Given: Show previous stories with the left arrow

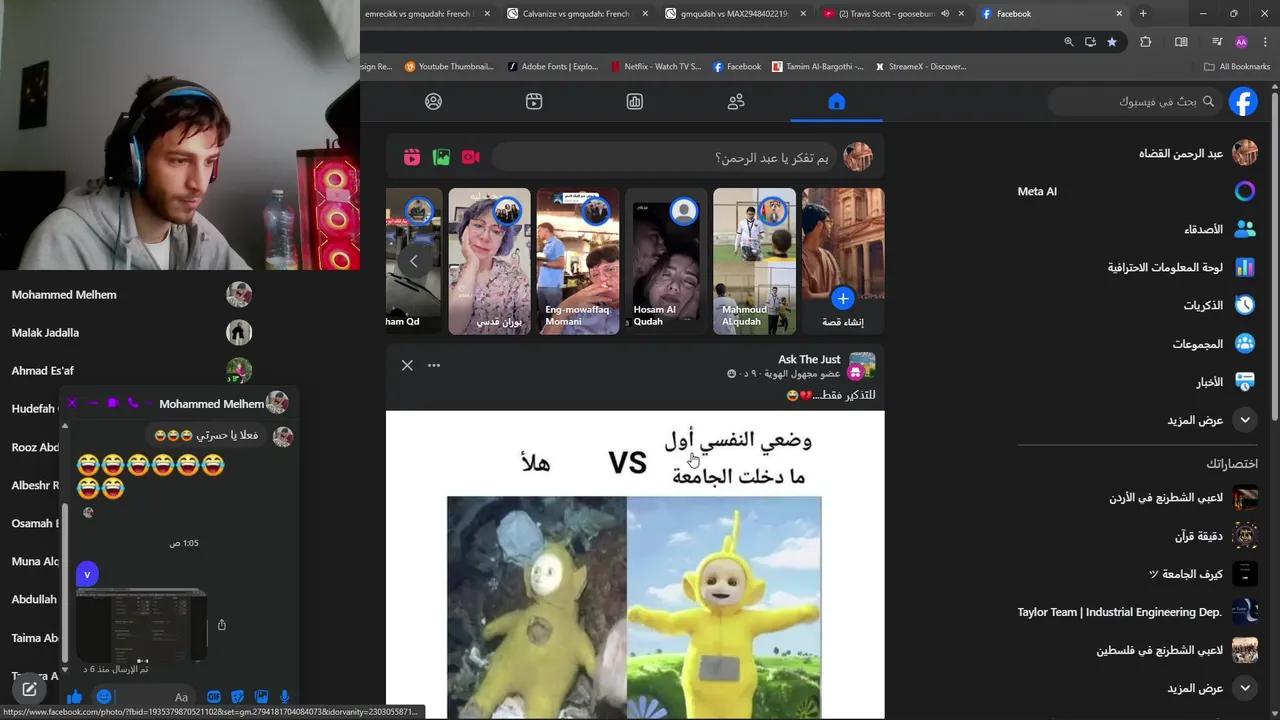Looking at the screenshot, I should [x=413, y=261].
